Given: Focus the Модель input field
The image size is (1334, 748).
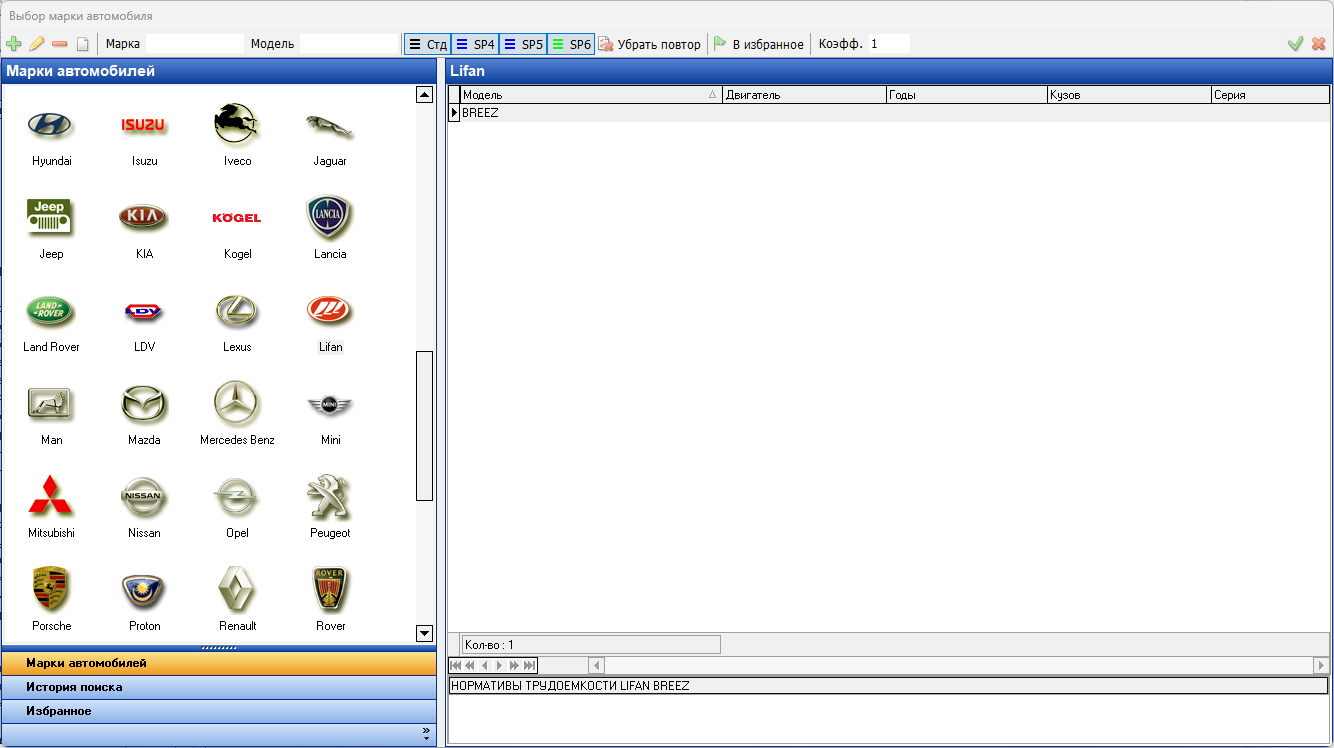Looking at the screenshot, I should pos(349,44).
